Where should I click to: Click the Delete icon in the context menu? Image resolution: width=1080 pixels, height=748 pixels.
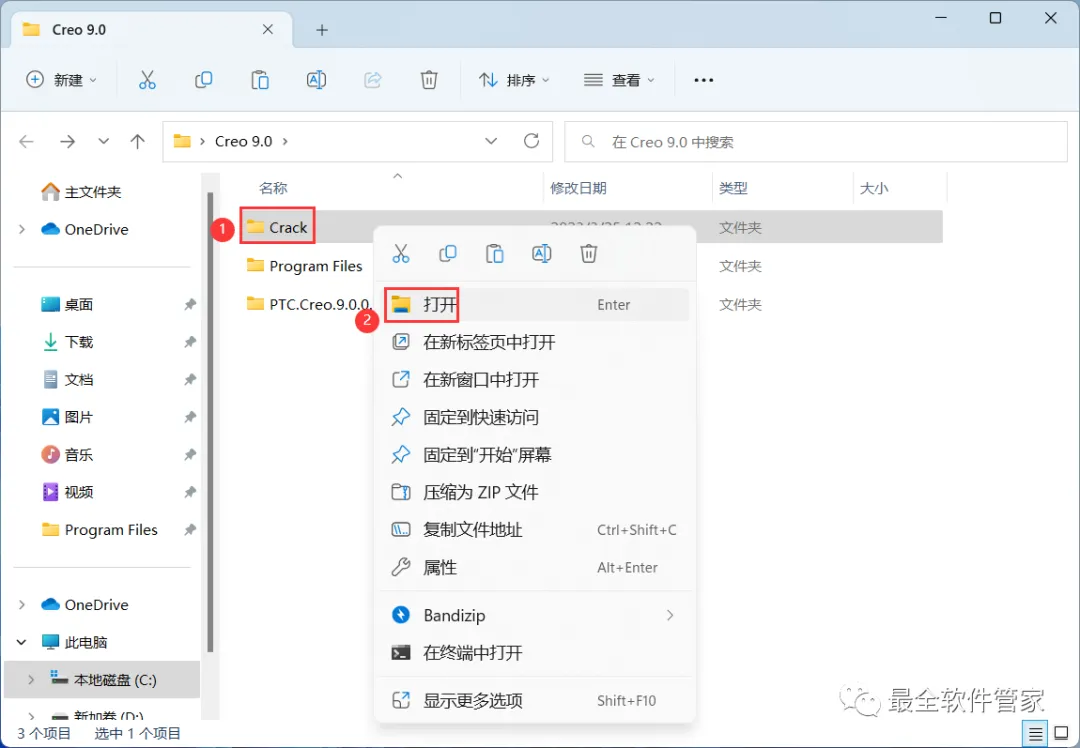coord(588,253)
